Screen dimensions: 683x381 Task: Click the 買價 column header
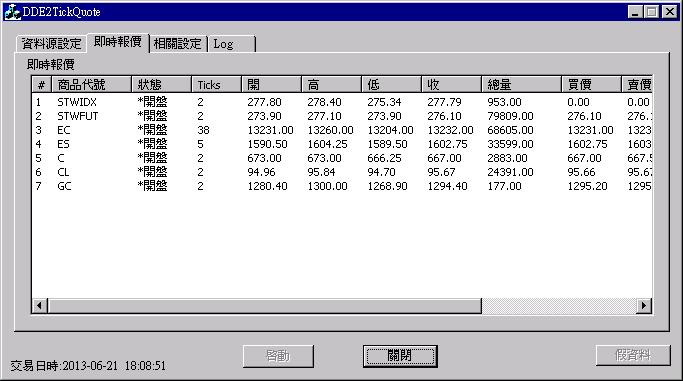591,84
